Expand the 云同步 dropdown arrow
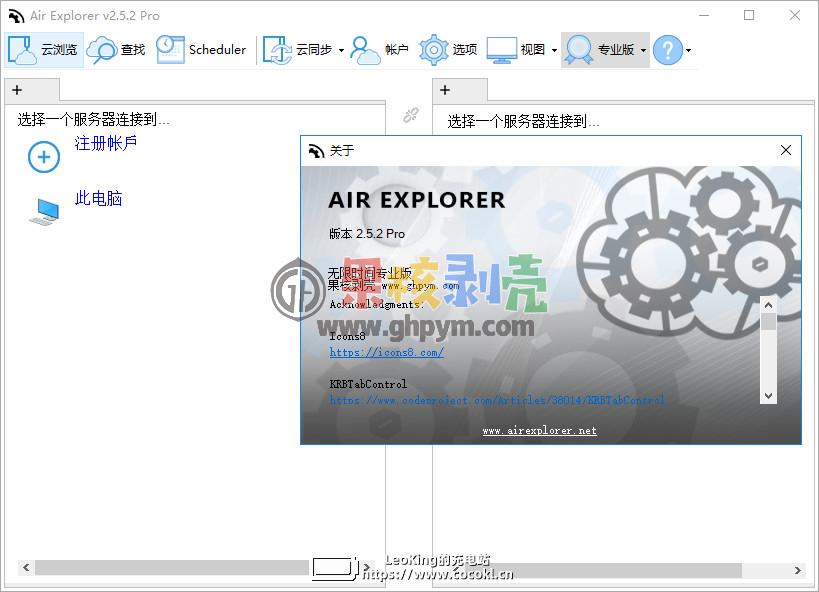 coord(342,51)
